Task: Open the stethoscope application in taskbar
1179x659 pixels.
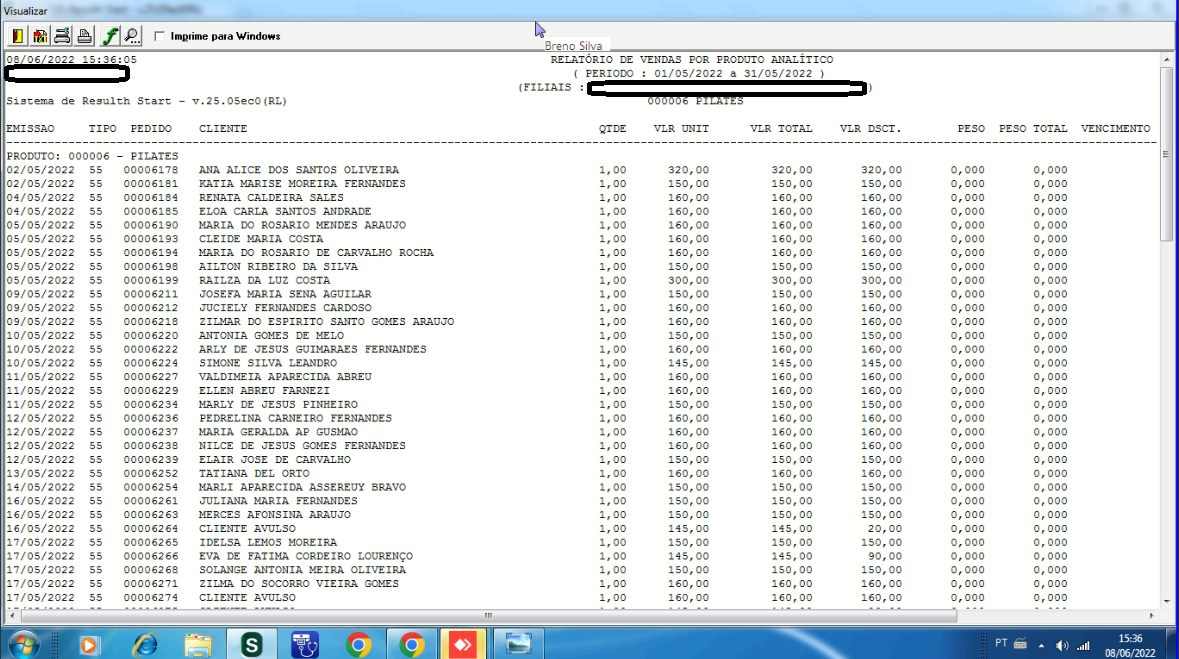Action: click(305, 645)
